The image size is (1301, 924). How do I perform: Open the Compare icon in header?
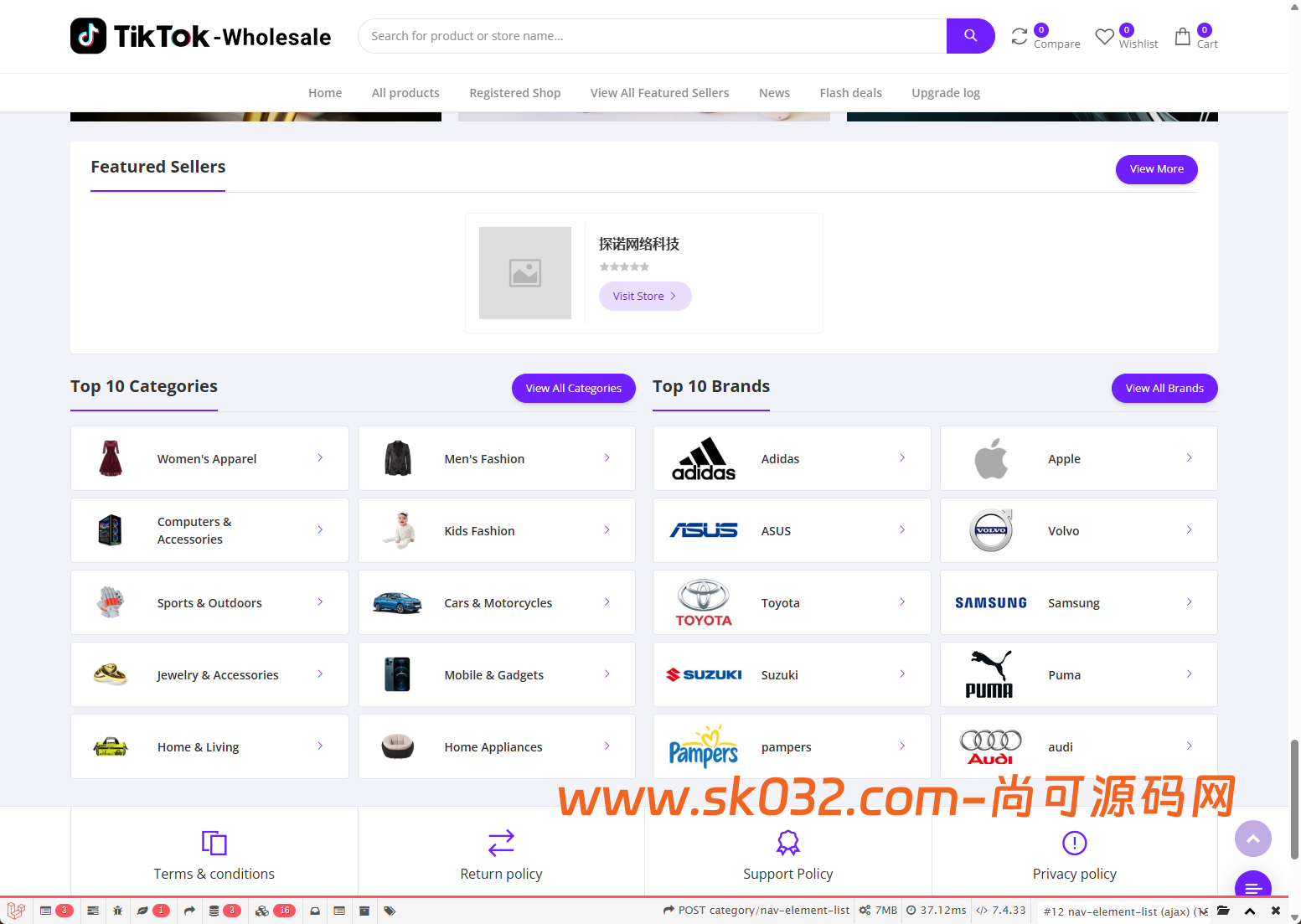coord(1019,36)
